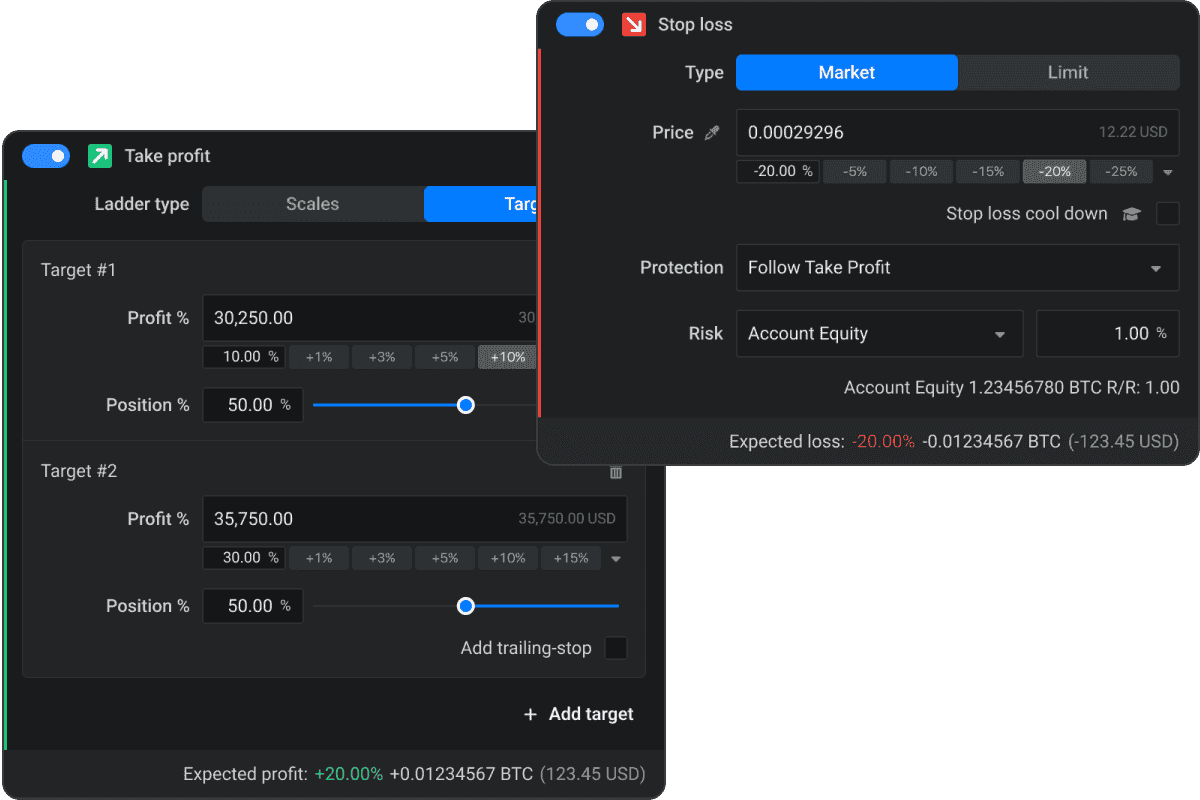Click the Stop loss cool down help icon

pos(1131,214)
